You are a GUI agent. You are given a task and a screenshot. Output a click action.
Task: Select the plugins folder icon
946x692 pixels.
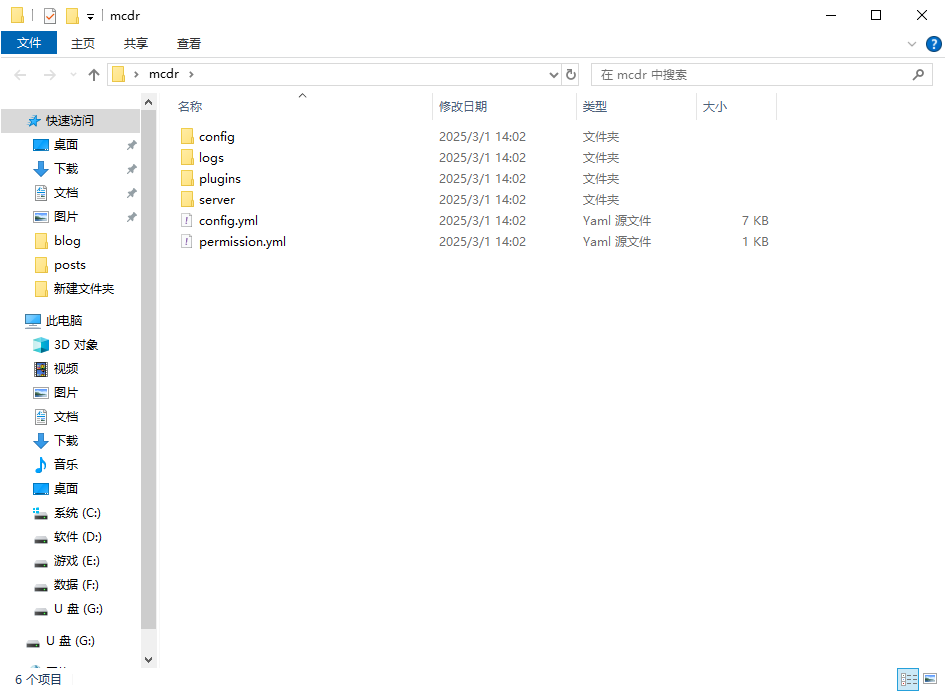(187, 179)
